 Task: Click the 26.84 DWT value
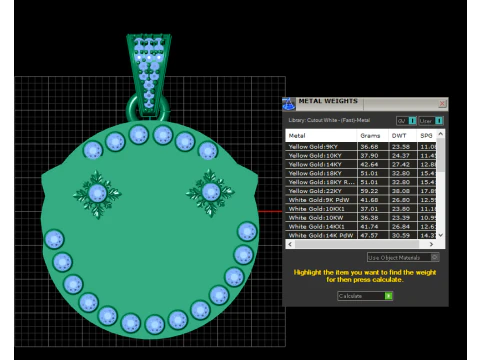(401, 227)
